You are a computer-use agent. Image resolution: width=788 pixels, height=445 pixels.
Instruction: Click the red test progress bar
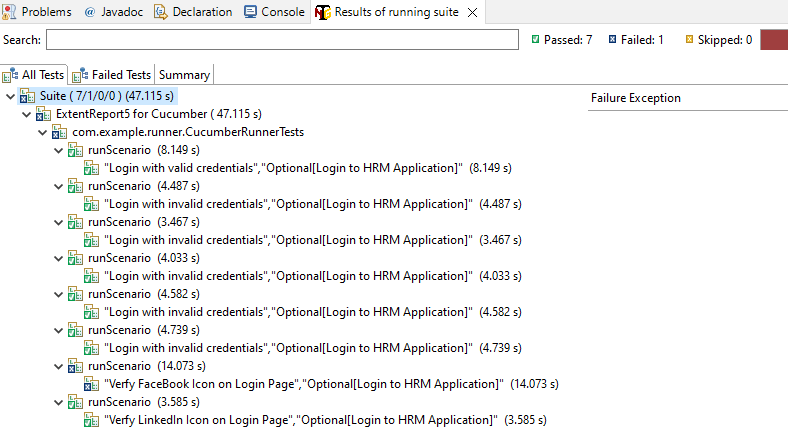(773, 40)
